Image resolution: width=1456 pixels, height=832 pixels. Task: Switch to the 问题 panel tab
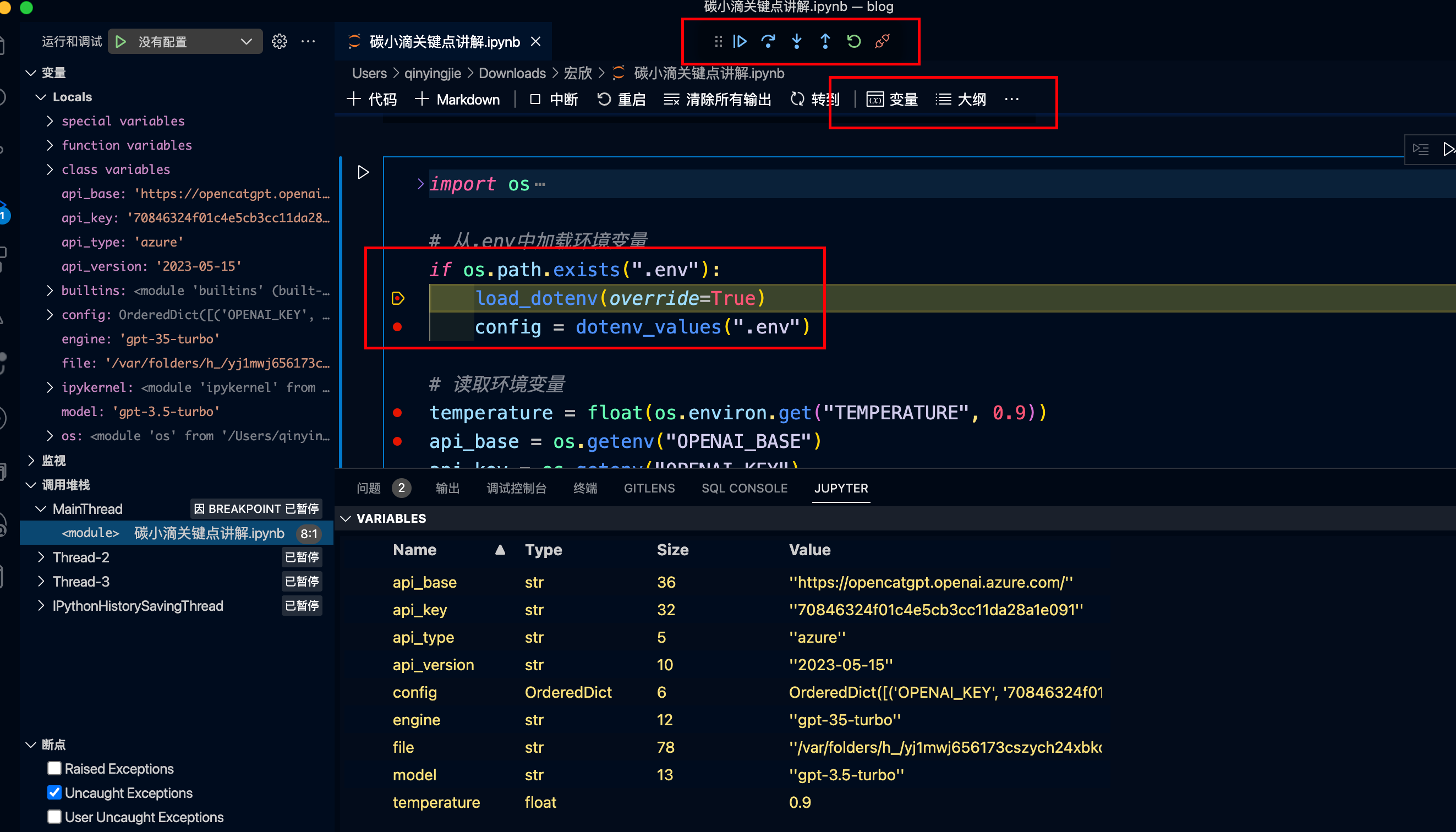tap(369, 488)
